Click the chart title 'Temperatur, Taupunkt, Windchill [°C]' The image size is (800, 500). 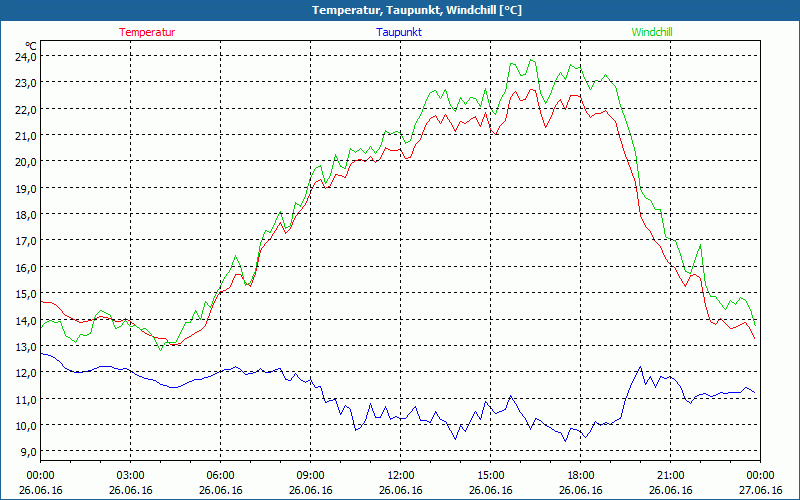[x=417, y=10]
